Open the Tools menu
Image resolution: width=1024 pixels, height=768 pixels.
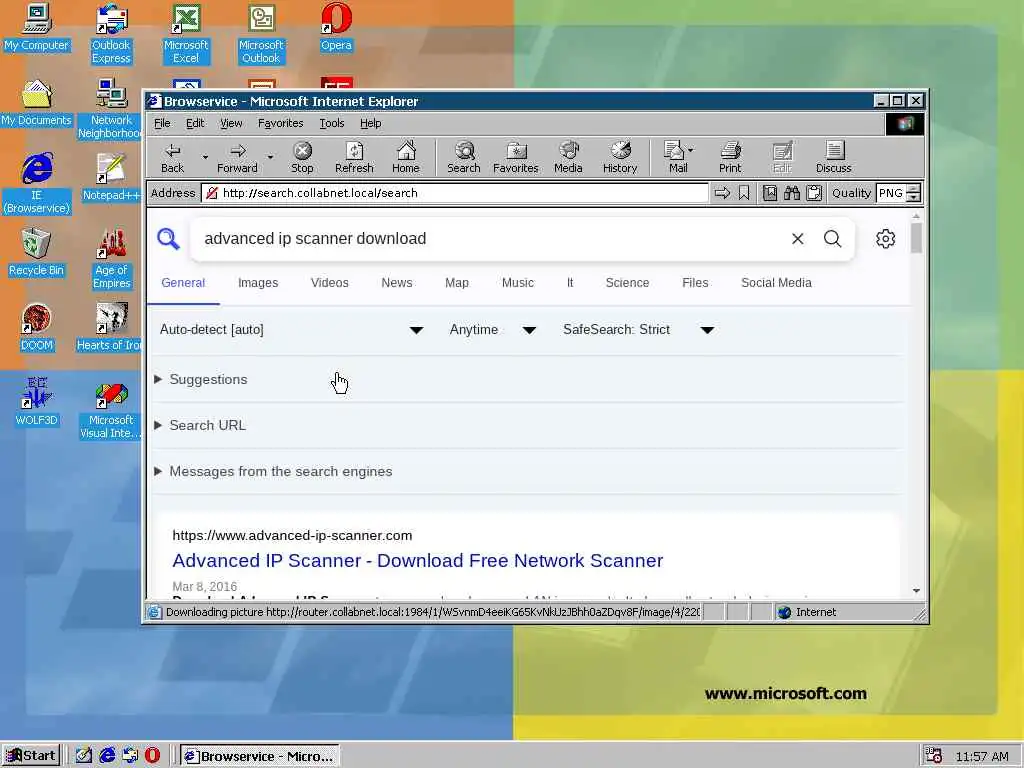[x=332, y=123]
